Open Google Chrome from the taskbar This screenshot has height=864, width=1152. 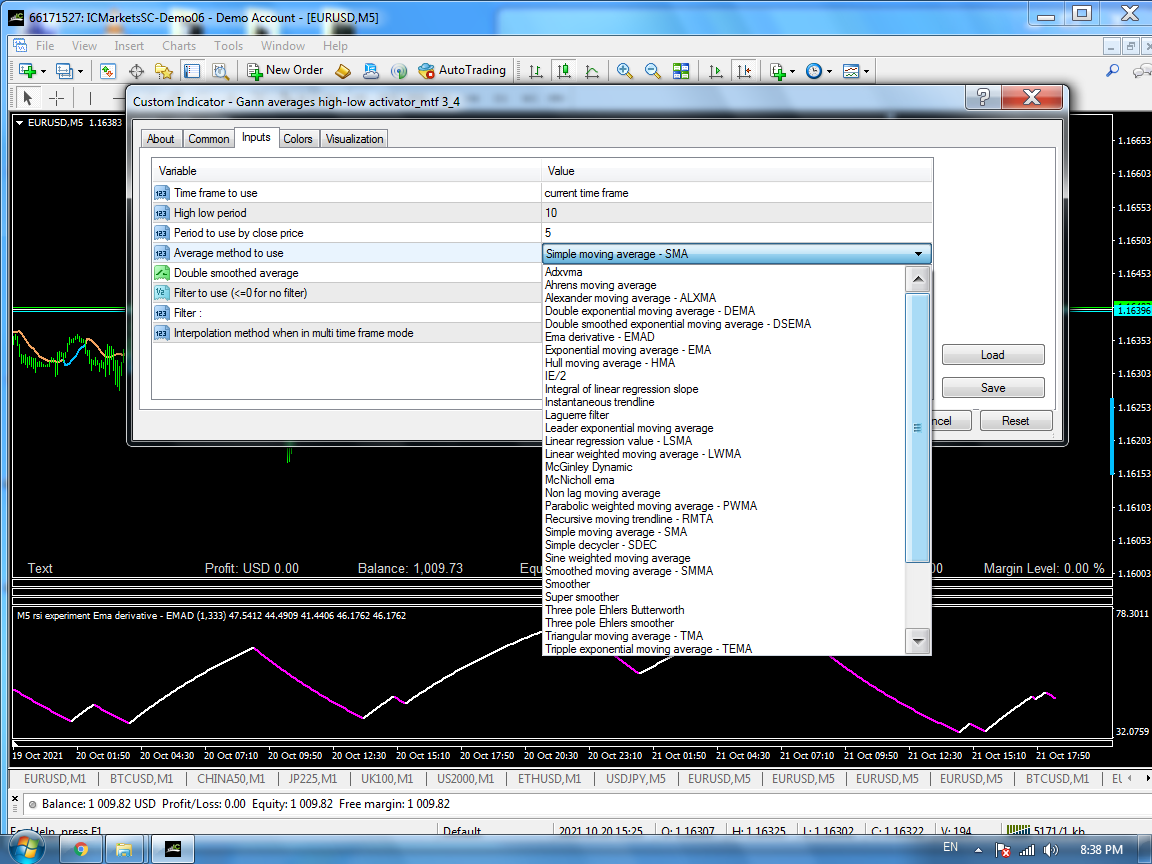81,849
